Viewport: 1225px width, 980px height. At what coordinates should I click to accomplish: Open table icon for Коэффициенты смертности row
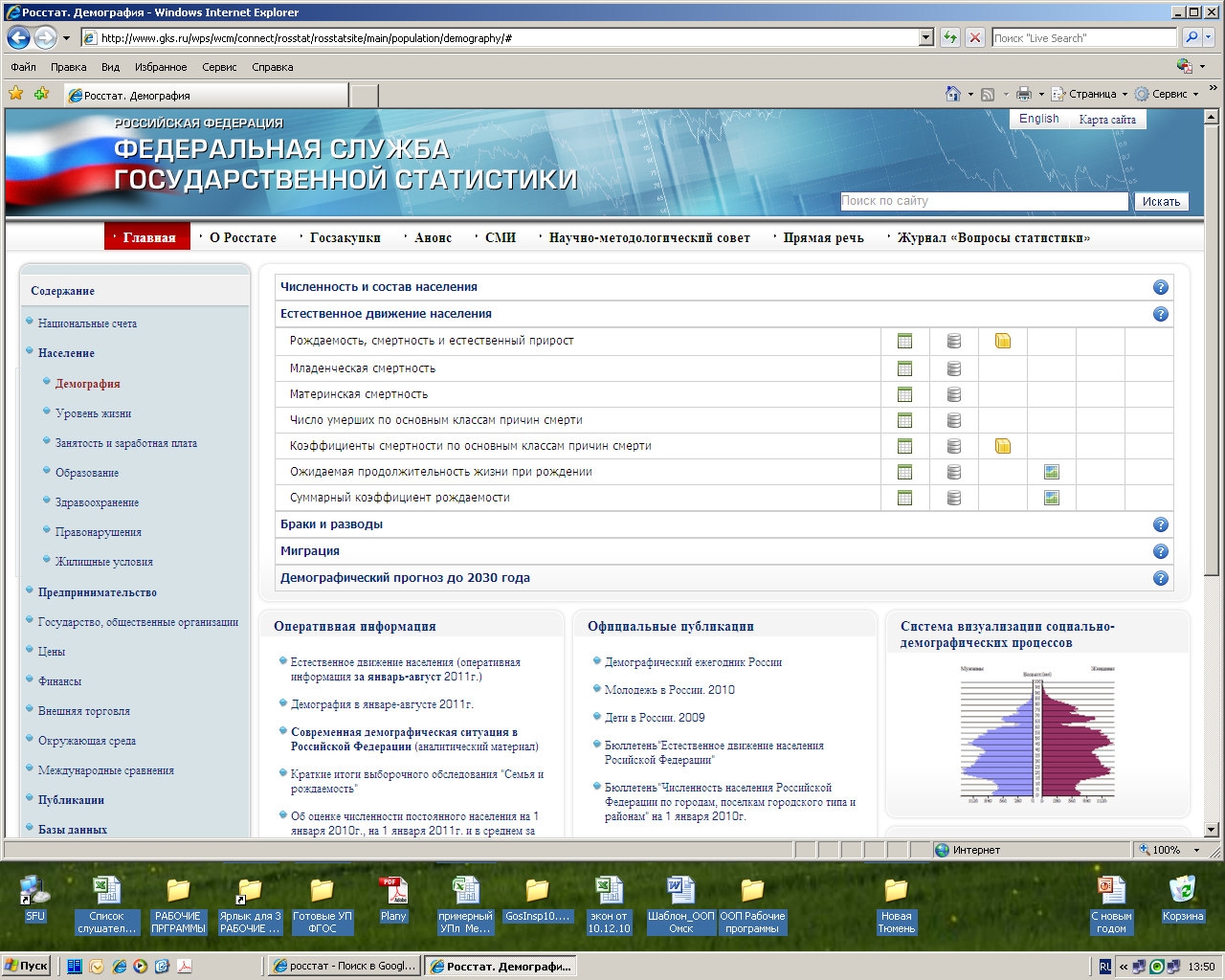[x=904, y=446]
